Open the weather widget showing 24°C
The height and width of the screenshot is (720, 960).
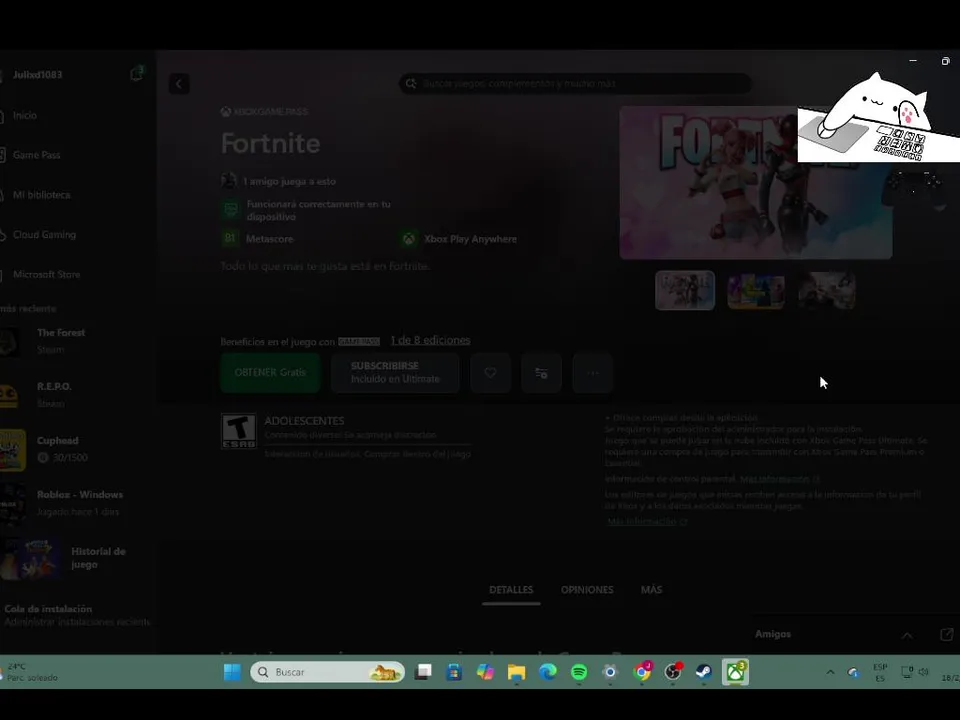pyautogui.click(x=29, y=672)
